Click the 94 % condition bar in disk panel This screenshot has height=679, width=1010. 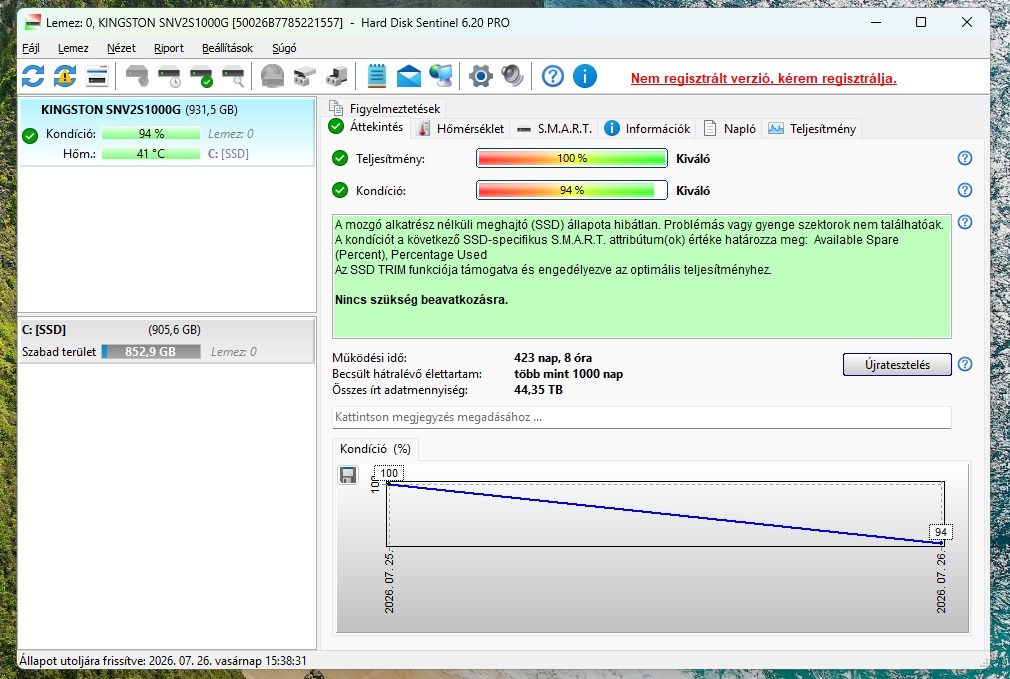(x=151, y=134)
